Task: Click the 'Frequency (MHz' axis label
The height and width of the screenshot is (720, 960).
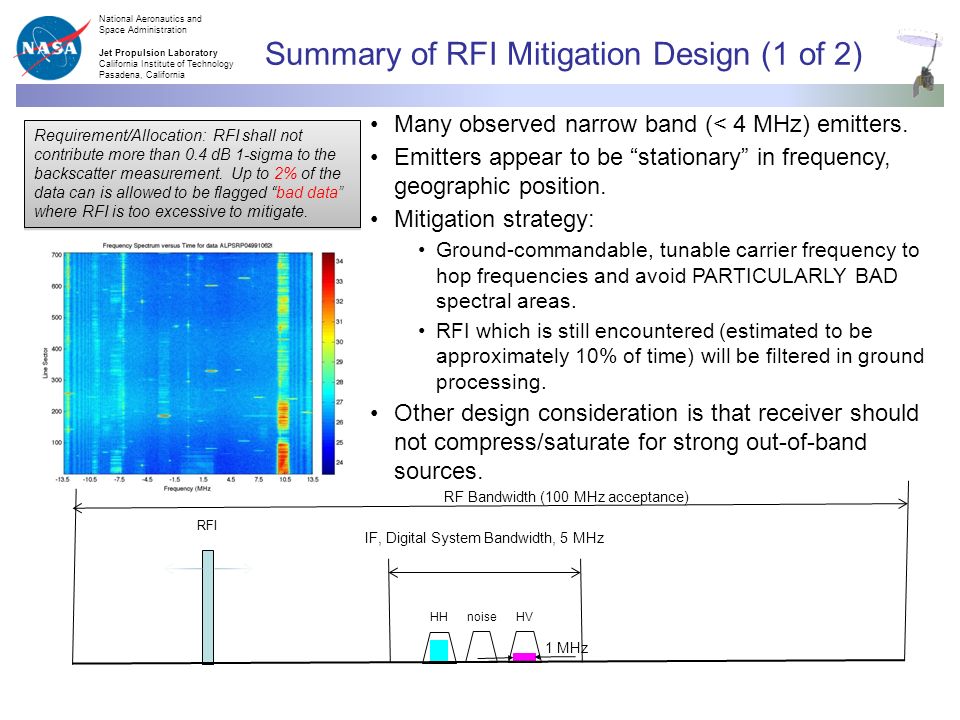Action: click(x=187, y=489)
